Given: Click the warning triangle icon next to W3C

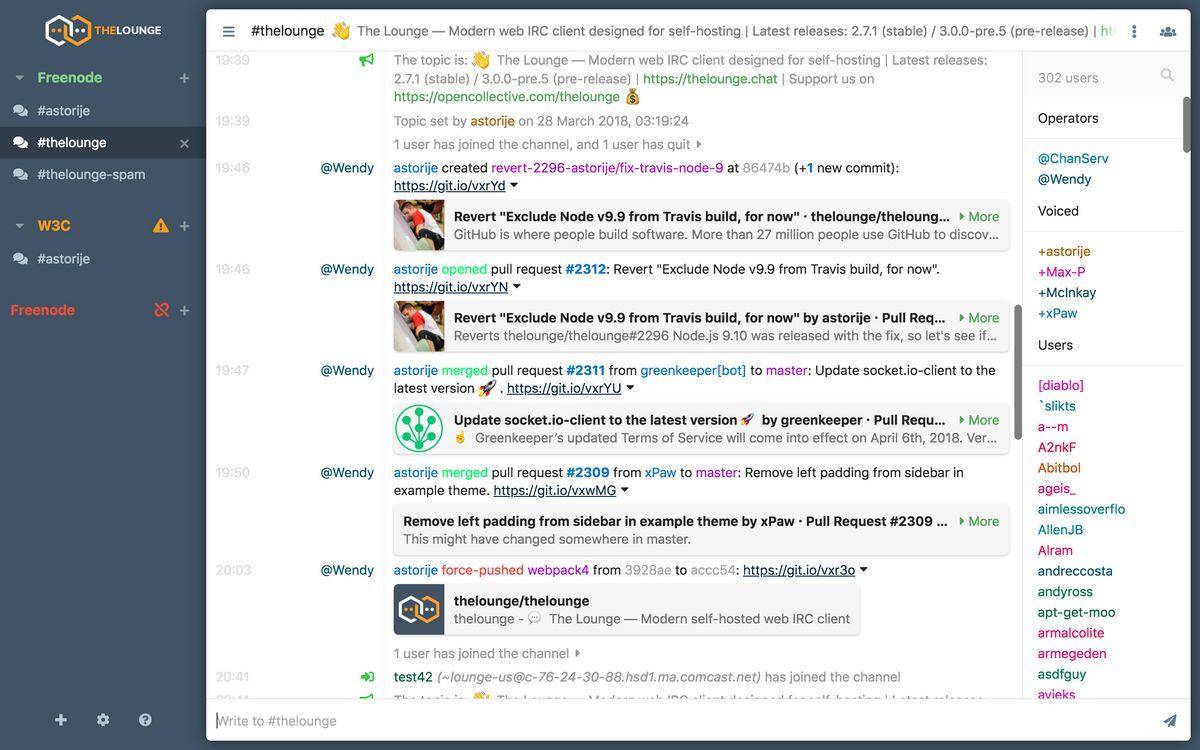Looking at the screenshot, I should click(x=161, y=226).
